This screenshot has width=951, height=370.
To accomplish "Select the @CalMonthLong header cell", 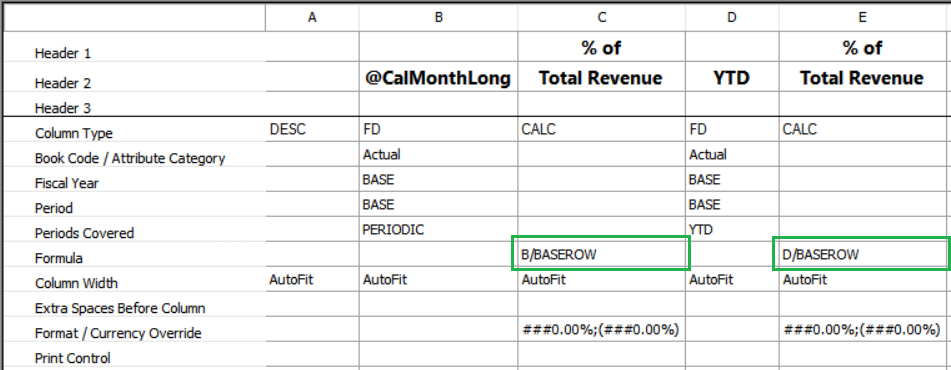I will 439,77.
